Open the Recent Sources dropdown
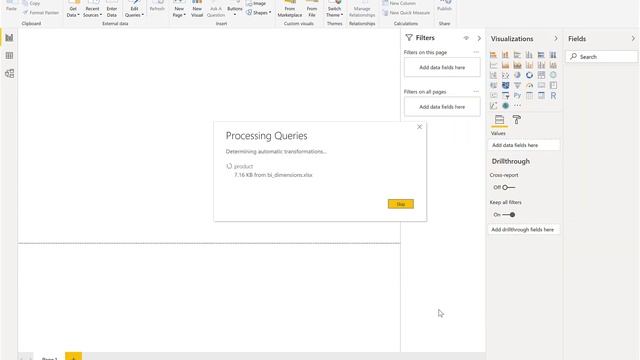 (x=92, y=9)
